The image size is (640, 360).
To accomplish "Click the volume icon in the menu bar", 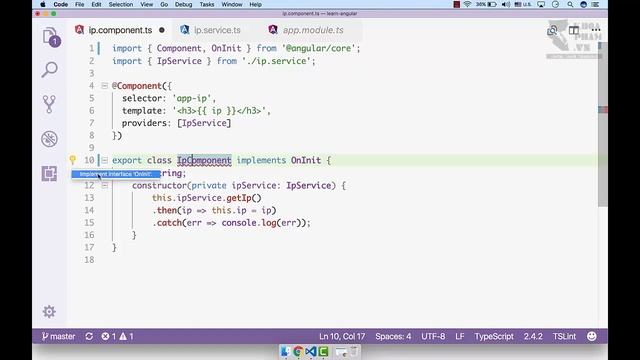I will tap(506, 4).
